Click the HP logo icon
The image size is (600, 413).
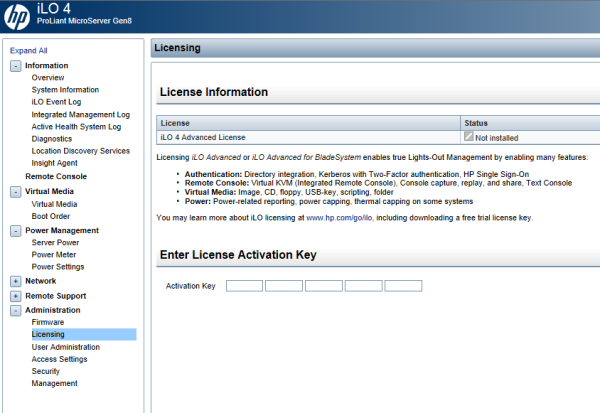click(17, 17)
